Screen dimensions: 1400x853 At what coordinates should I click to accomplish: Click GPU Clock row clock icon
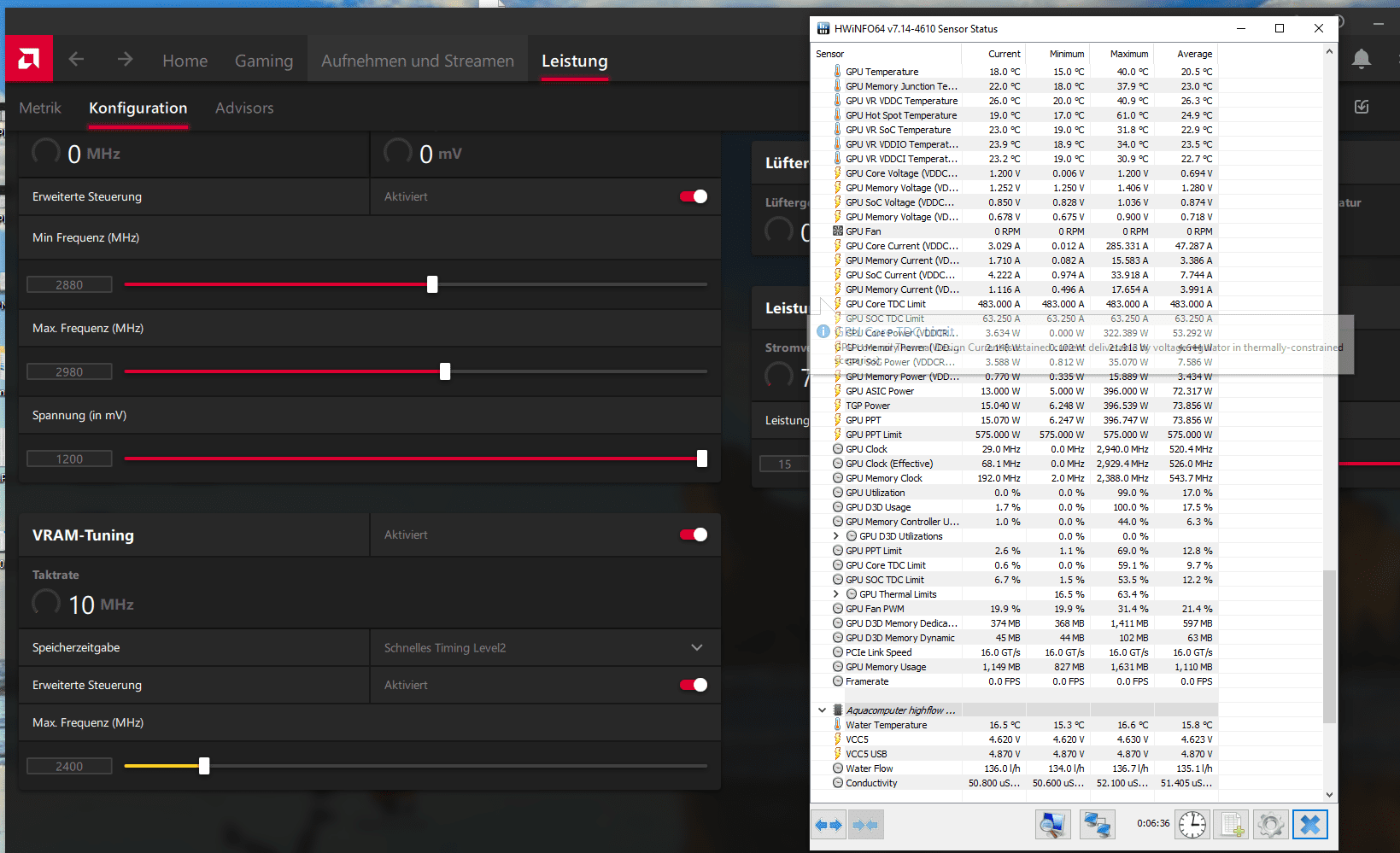(x=838, y=449)
